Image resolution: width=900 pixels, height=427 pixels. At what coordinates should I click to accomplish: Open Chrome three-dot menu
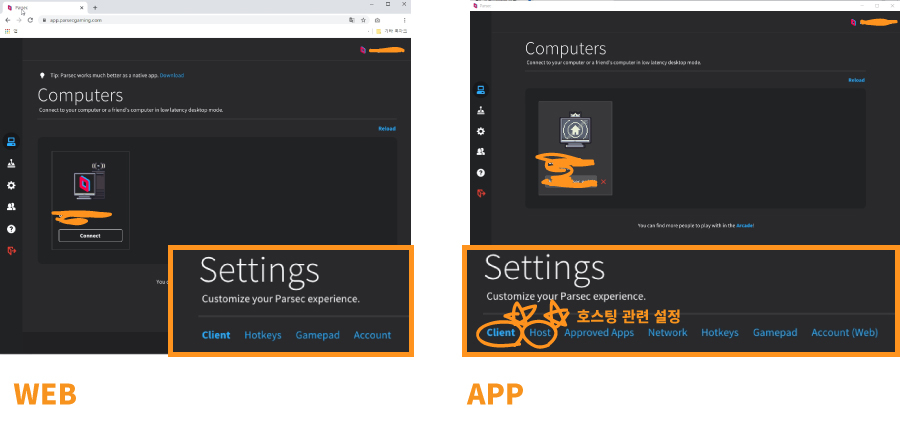(405, 20)
